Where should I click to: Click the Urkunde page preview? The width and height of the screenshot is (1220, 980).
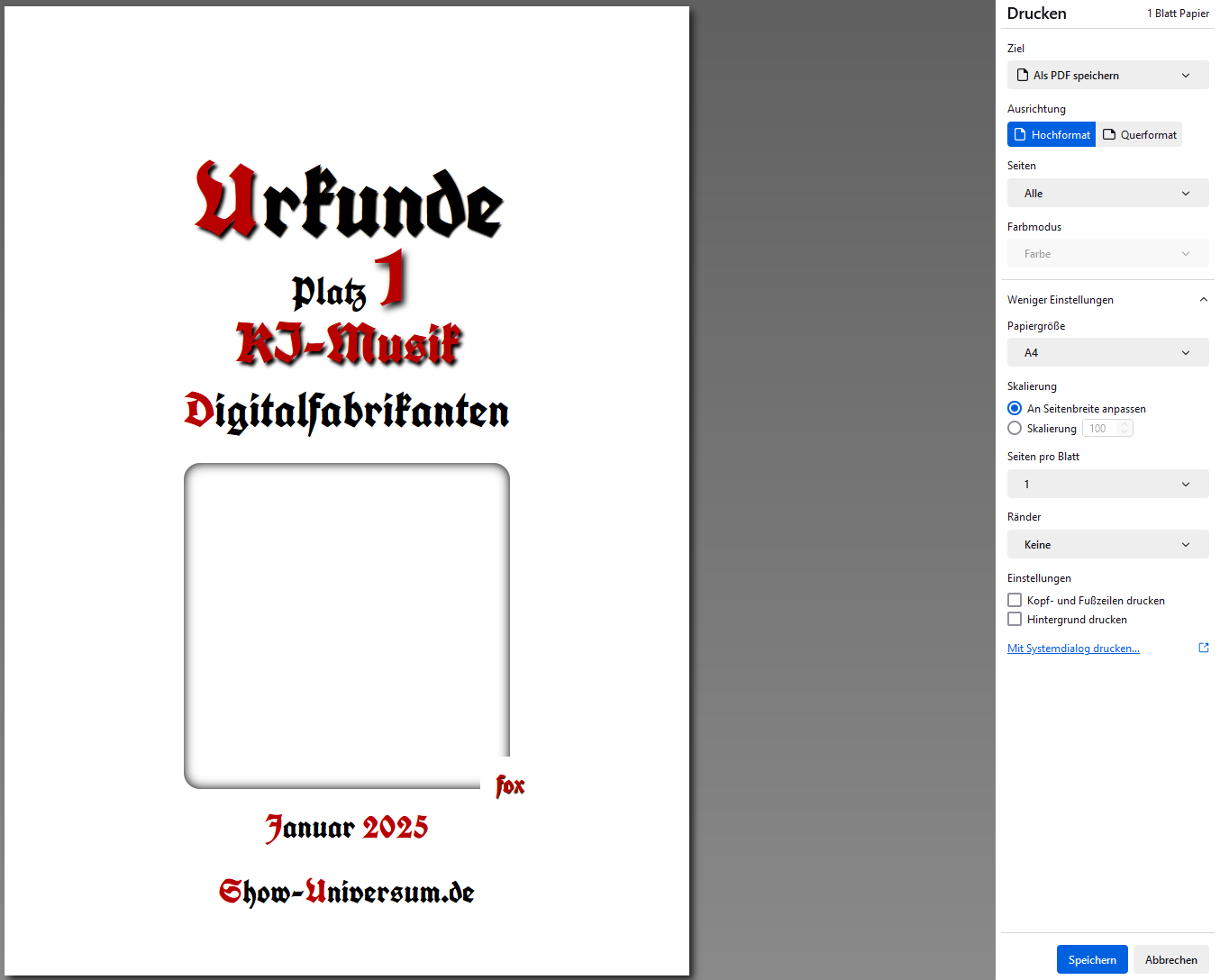347,491
